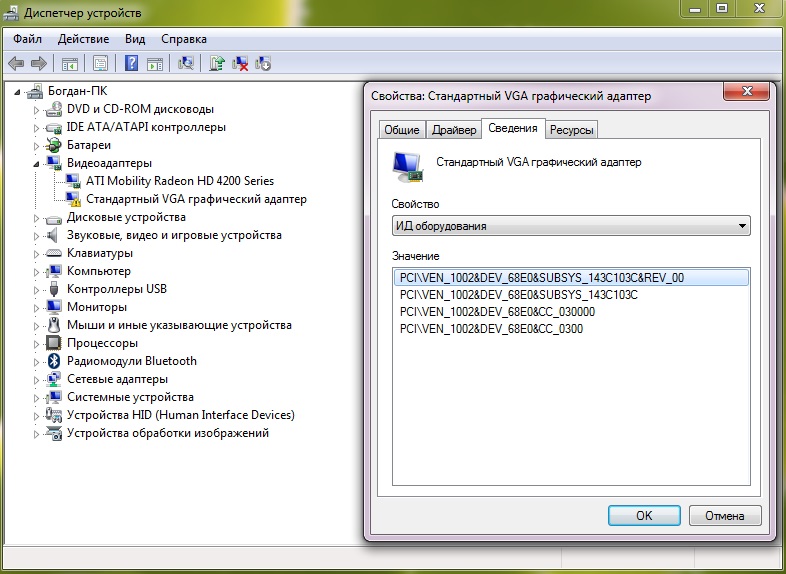786x574 pixels.
Task: Click the Видеоадаптеры display icon
Action: [54, 163]
